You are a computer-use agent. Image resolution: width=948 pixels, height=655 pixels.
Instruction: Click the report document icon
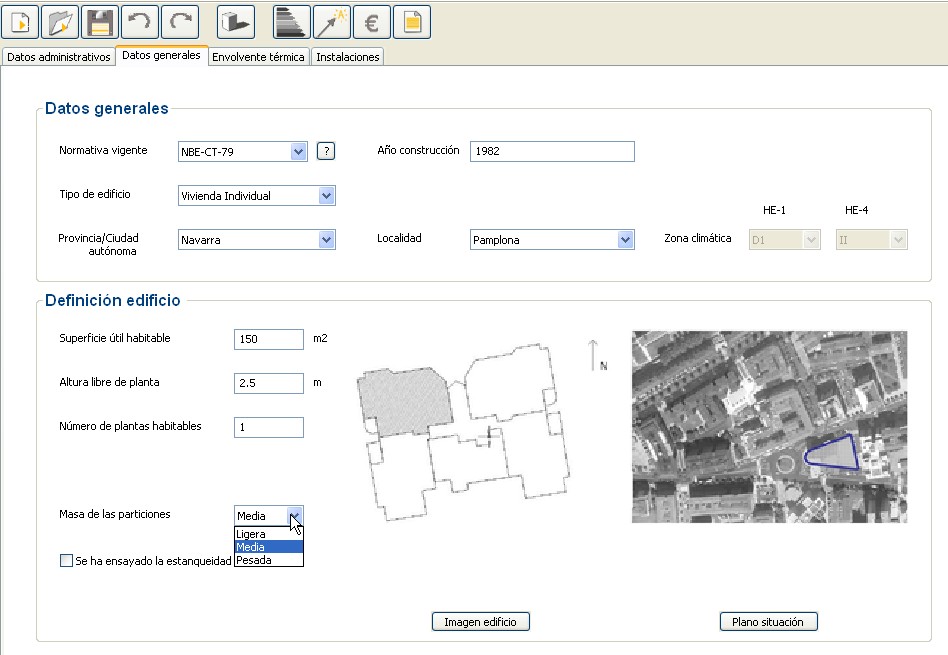click(412, 22)
